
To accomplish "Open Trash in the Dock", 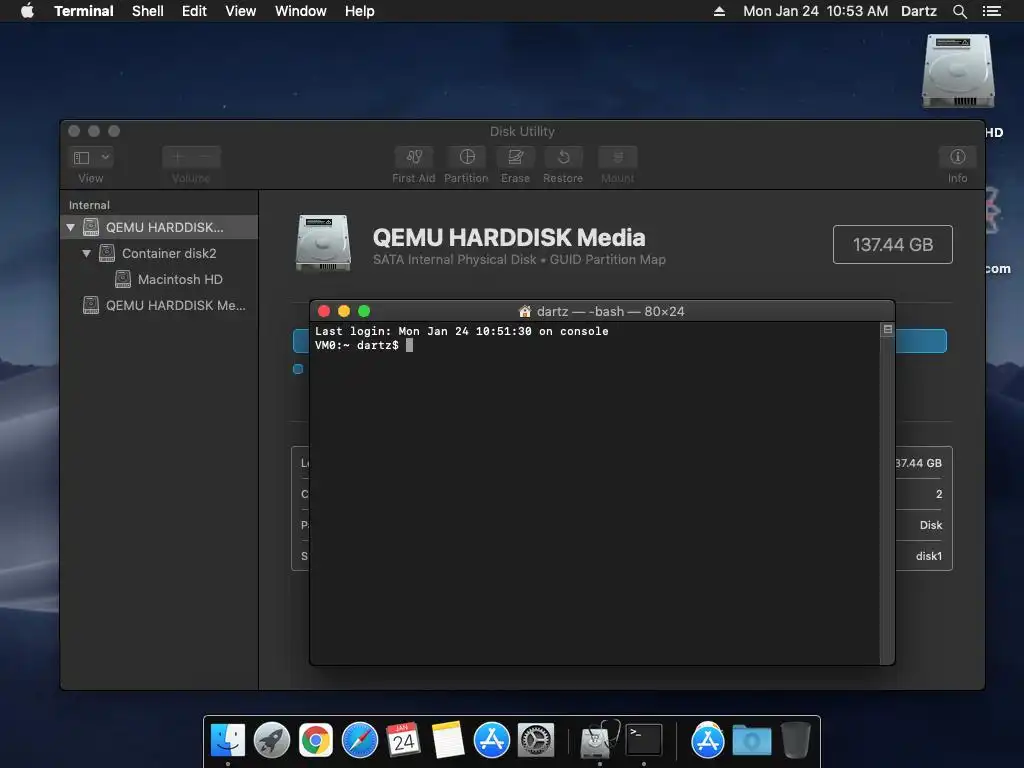I will click(796, 741).
